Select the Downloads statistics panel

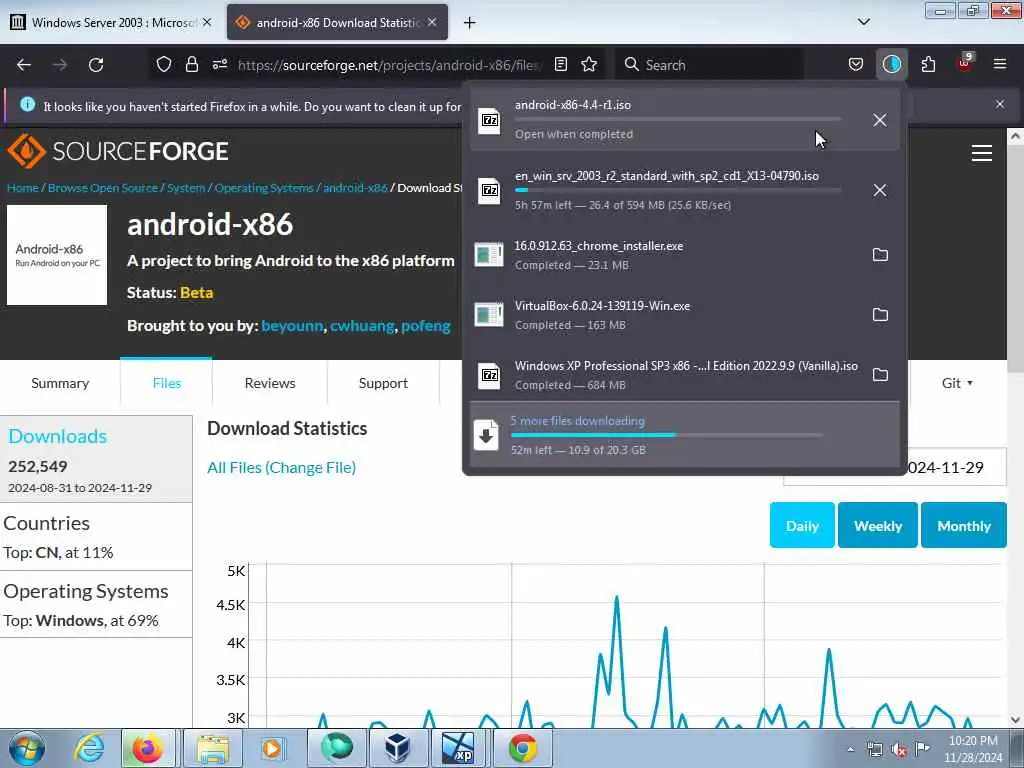coord(96,459)
